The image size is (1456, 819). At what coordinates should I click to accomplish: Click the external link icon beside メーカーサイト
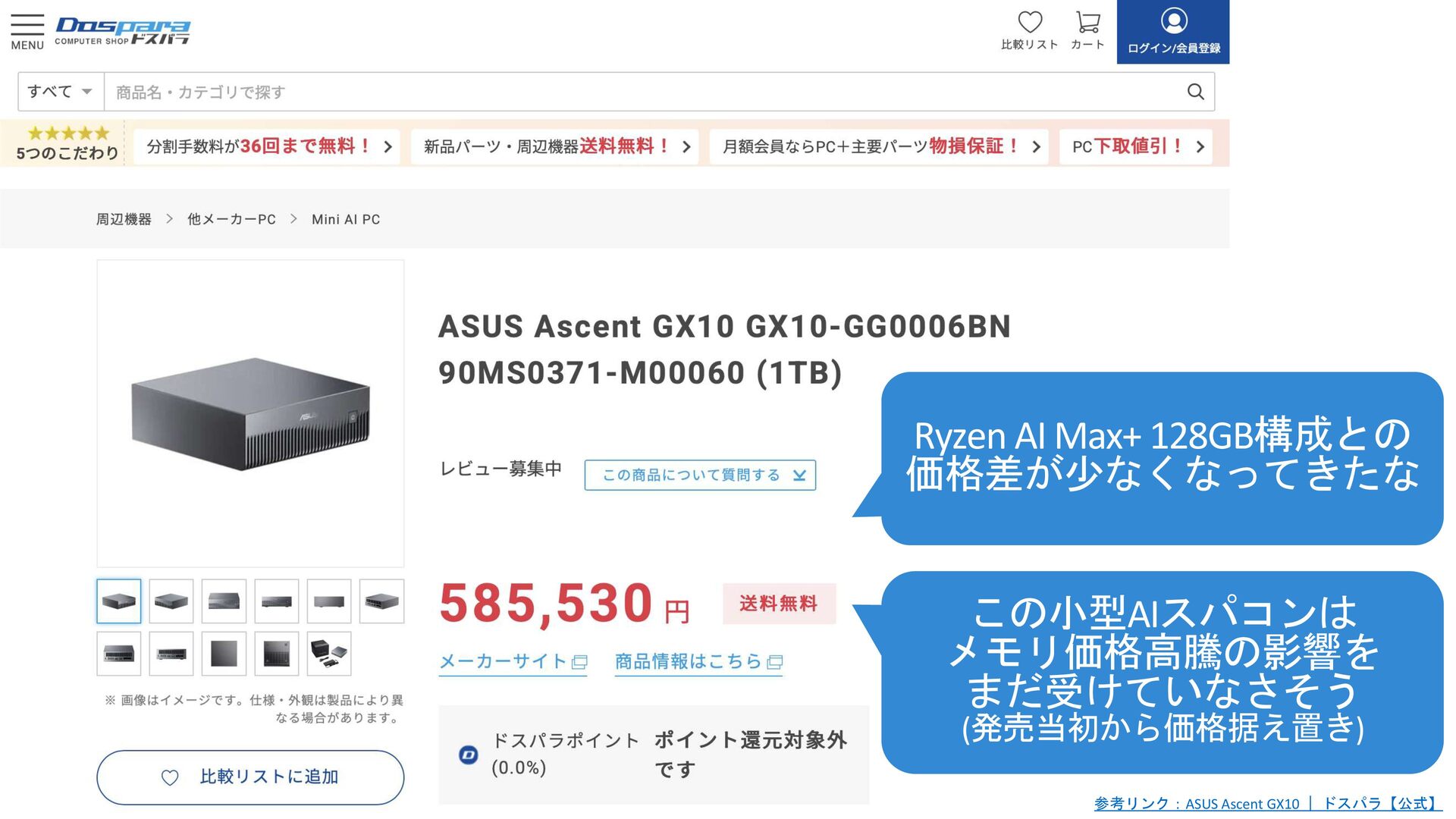click(x=579, y=662)
